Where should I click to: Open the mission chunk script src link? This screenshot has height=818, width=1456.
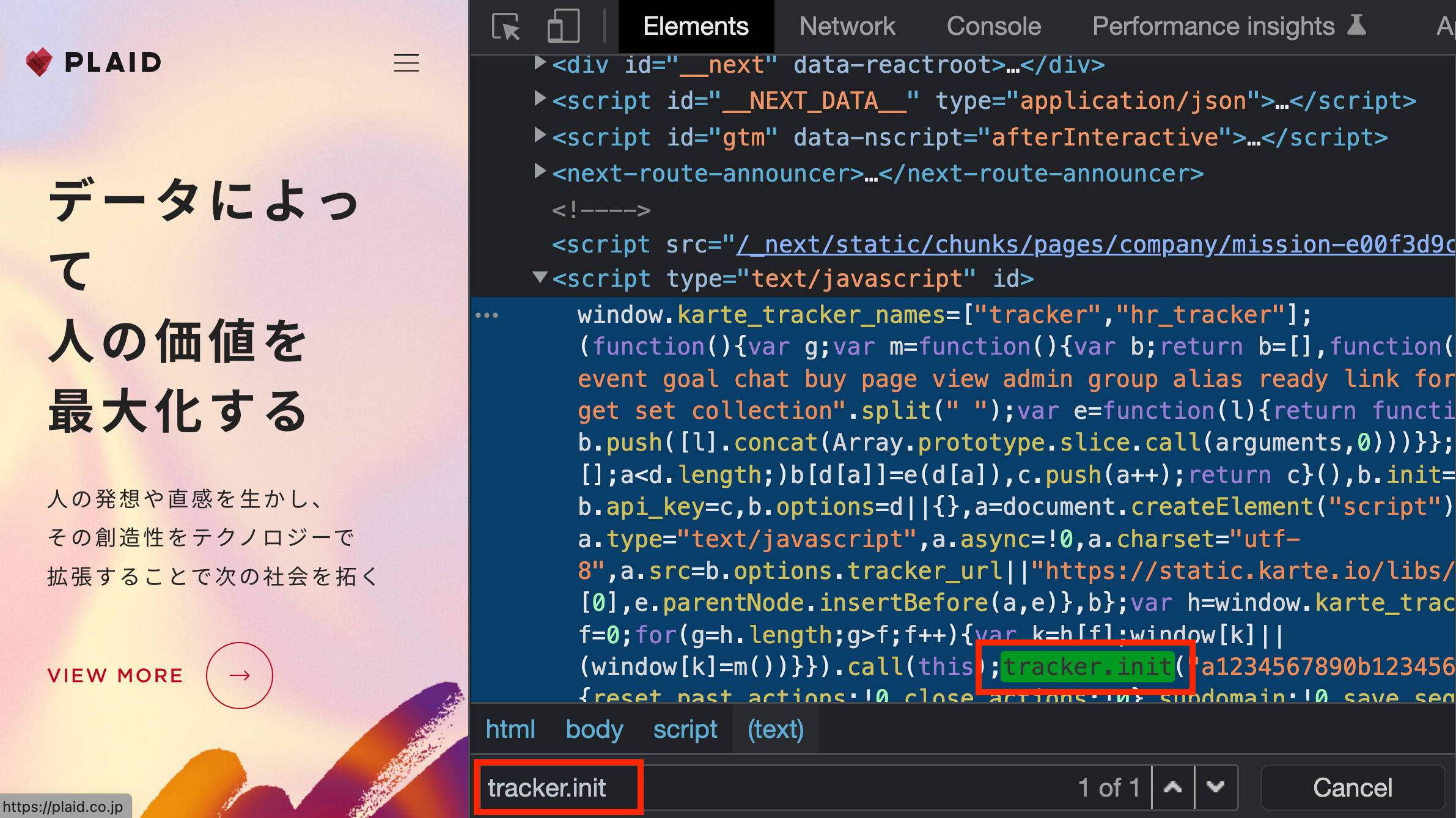1096,245
